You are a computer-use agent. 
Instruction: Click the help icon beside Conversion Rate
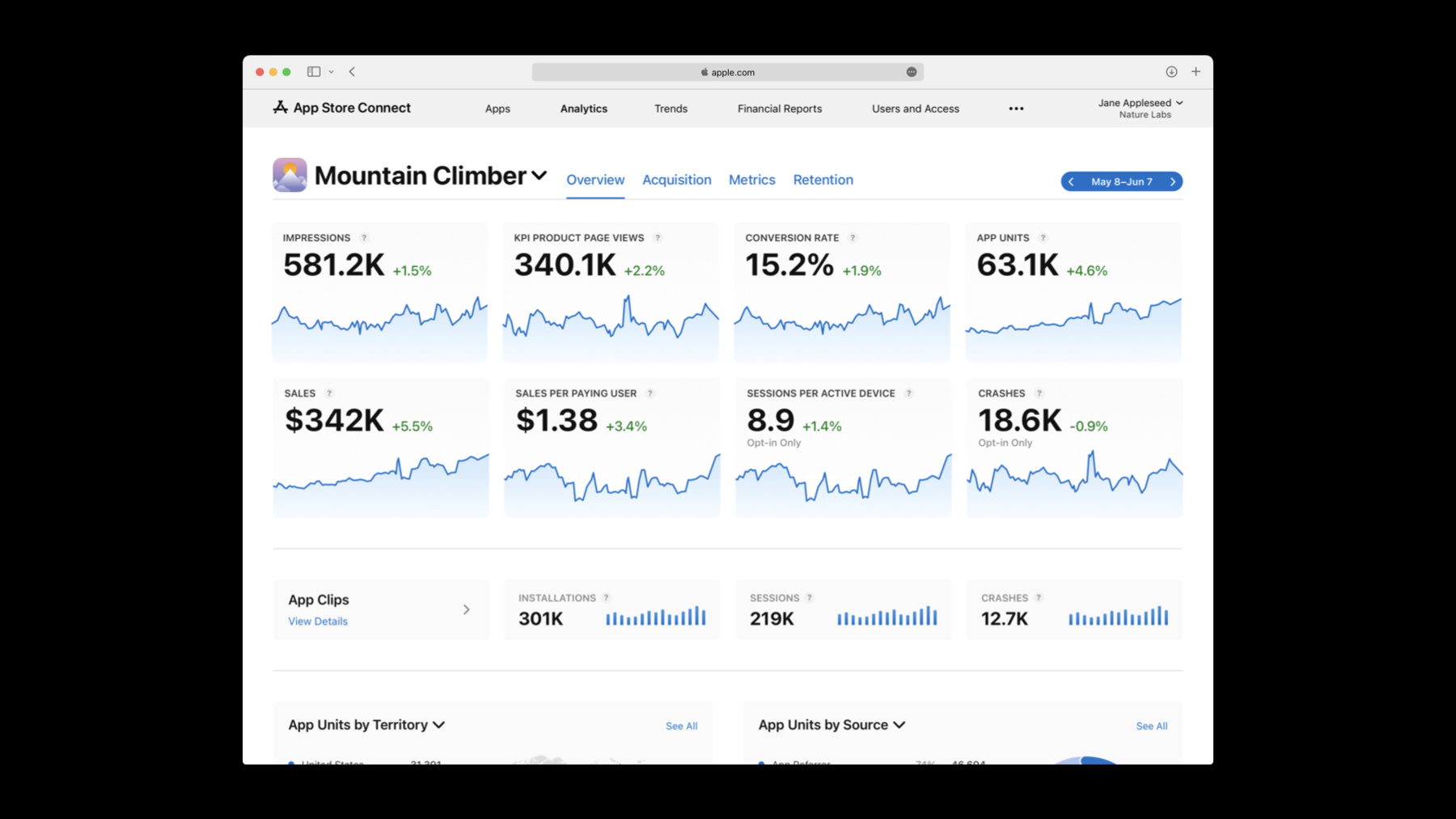(x=853, y=238)
